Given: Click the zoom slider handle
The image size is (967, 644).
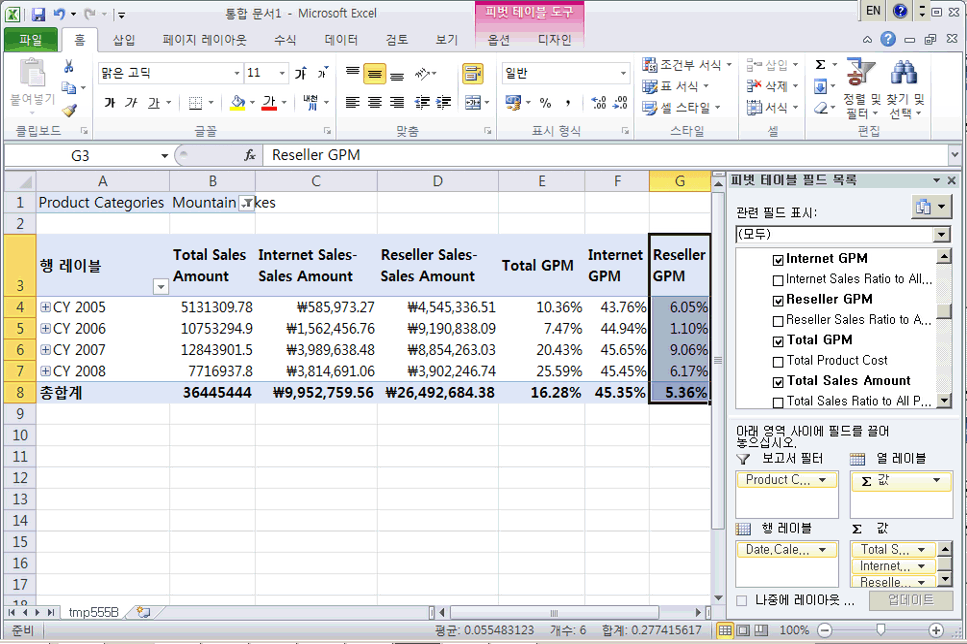Looking at the screenshot, I should pos(881,630).
